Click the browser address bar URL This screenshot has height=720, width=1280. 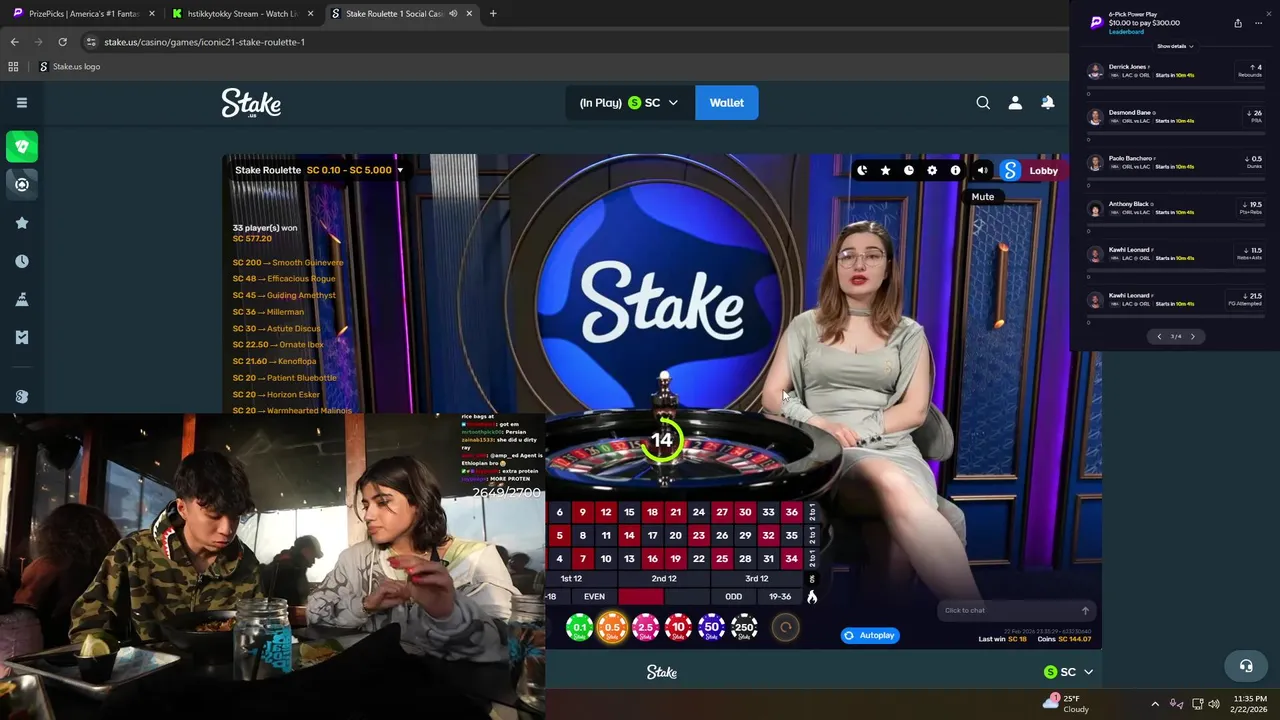tap(204, 42)
